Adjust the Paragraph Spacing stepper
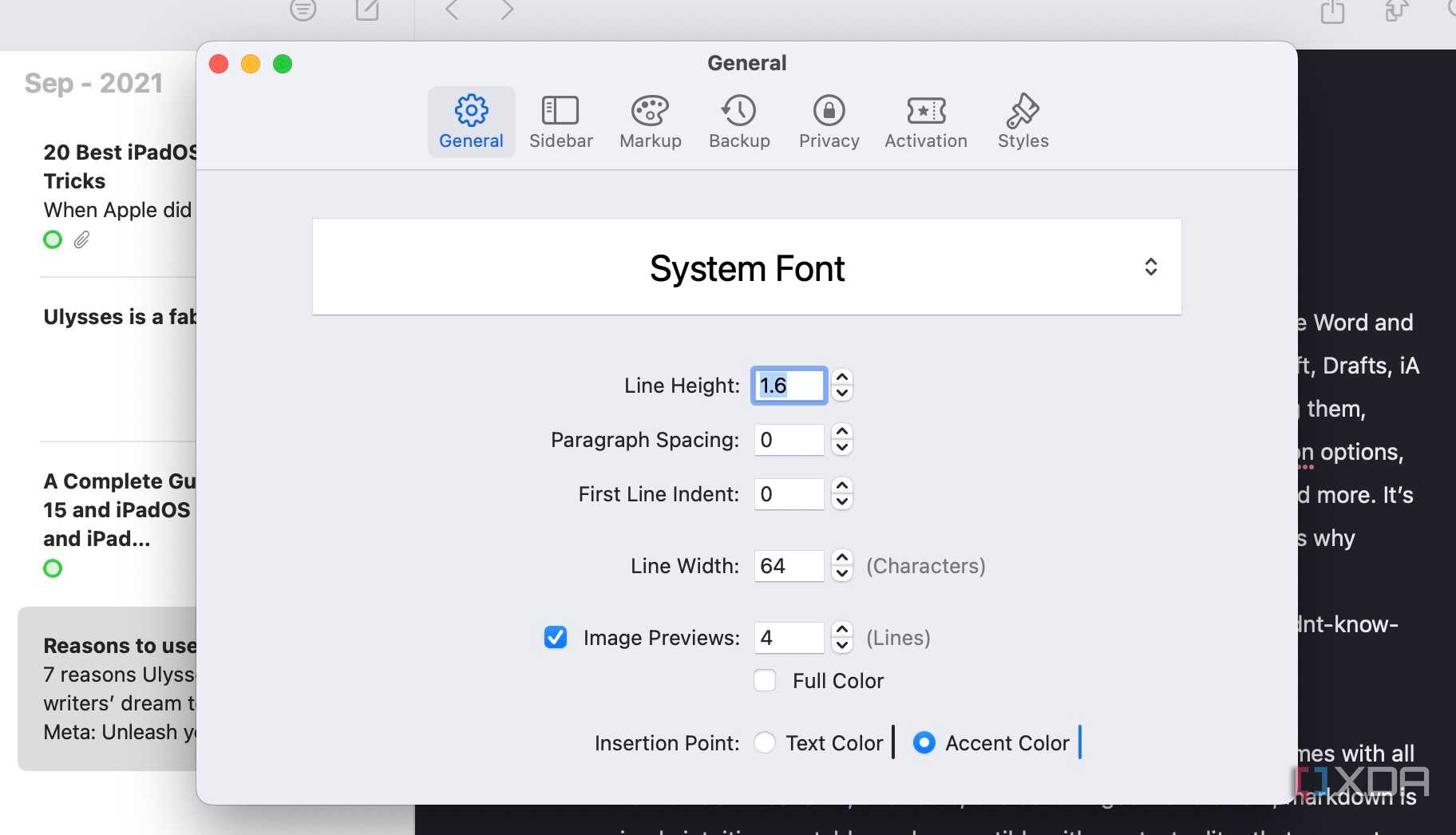The width and height of the screenshot is (1456, 835). tap(842, 439)
